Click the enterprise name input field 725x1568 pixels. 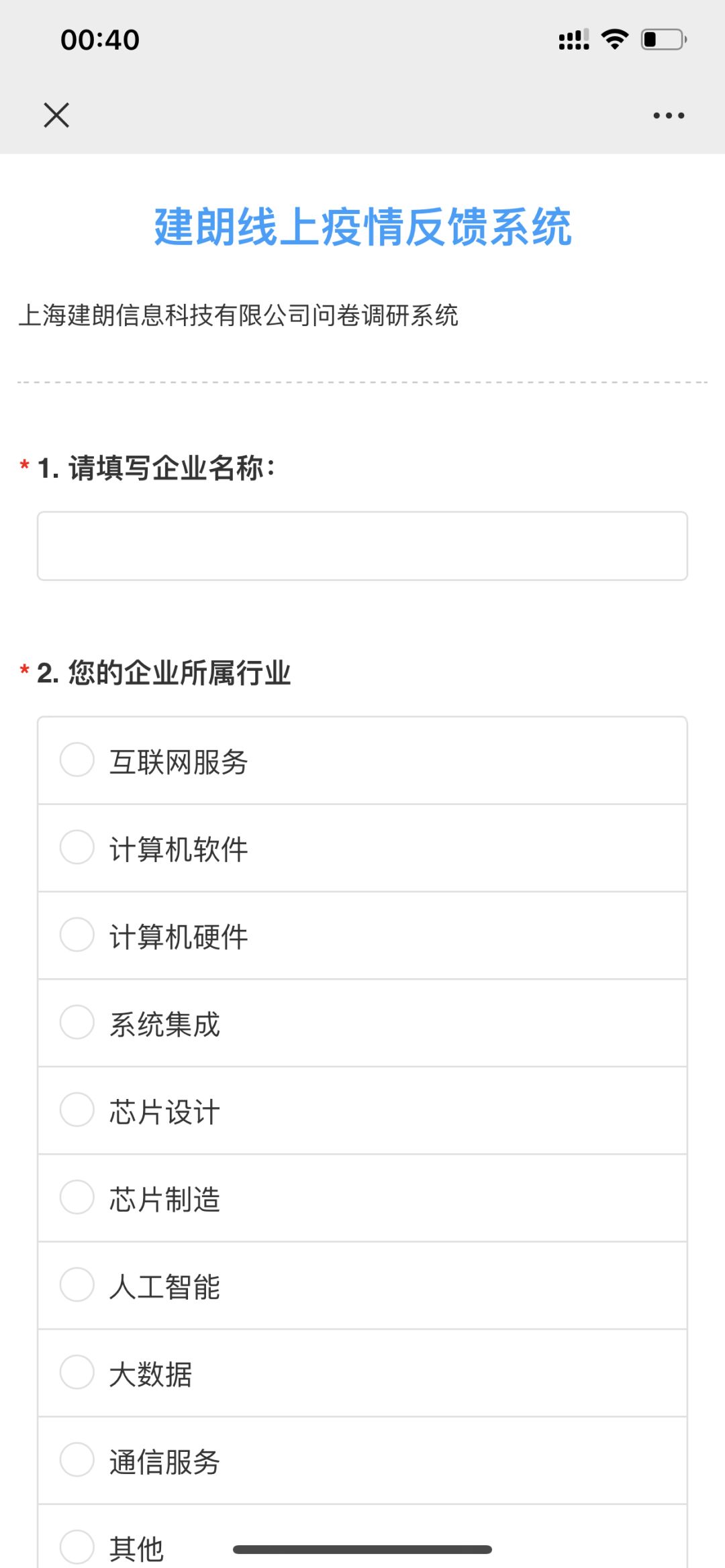362,546
